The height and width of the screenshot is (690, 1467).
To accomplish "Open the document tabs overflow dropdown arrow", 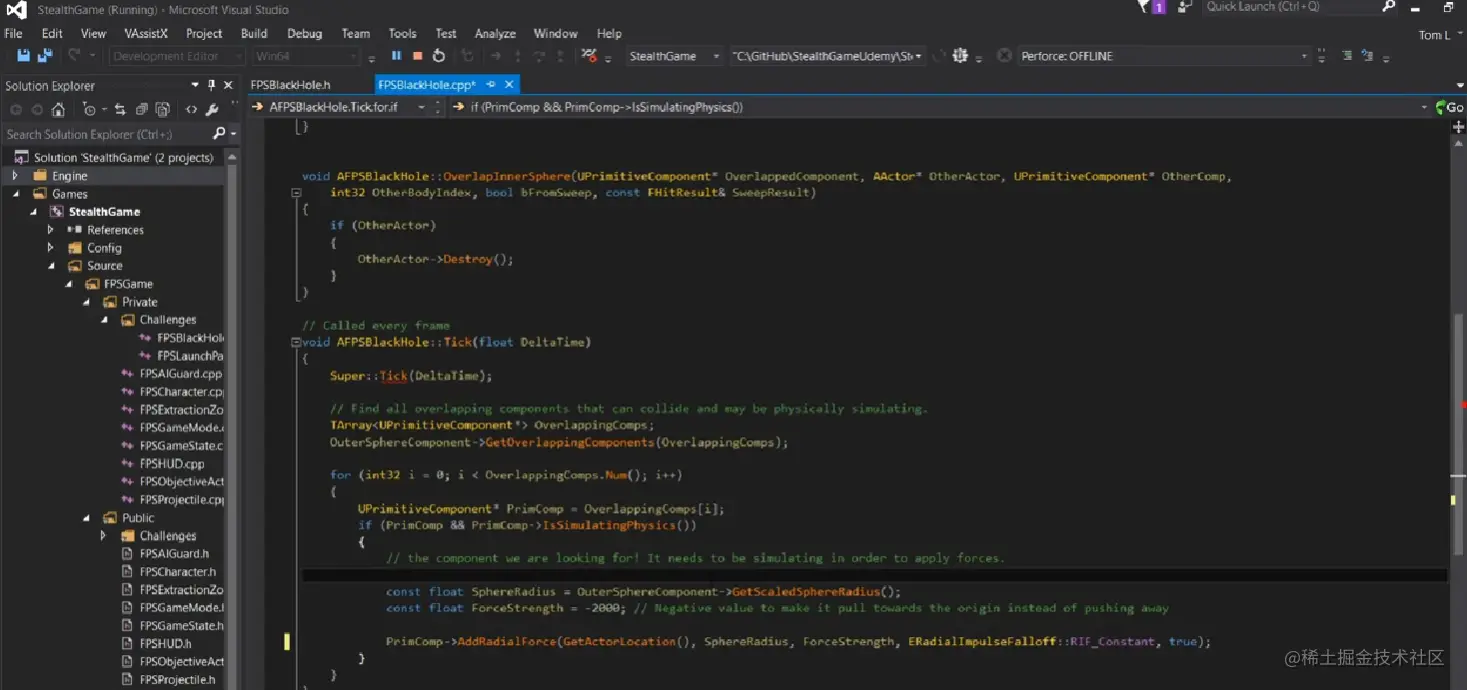I will coord(1459,86).
